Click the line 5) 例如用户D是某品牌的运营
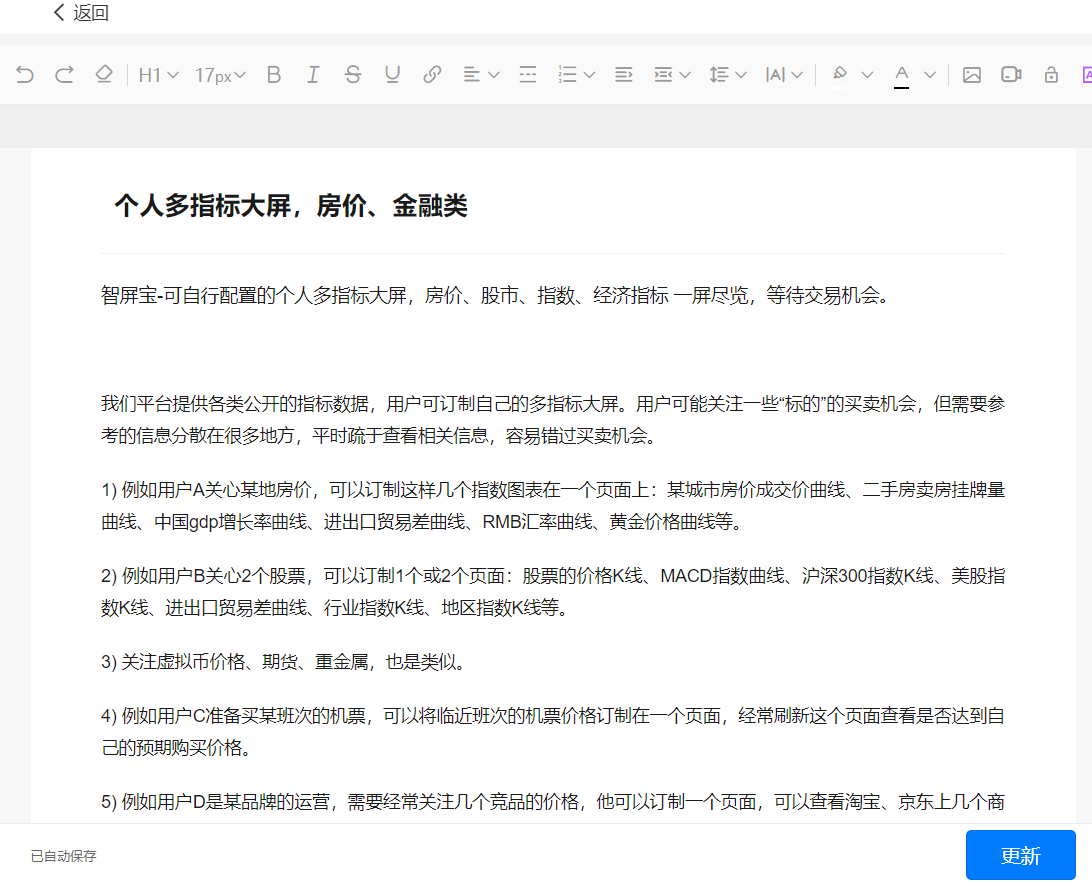 (553, 802)
